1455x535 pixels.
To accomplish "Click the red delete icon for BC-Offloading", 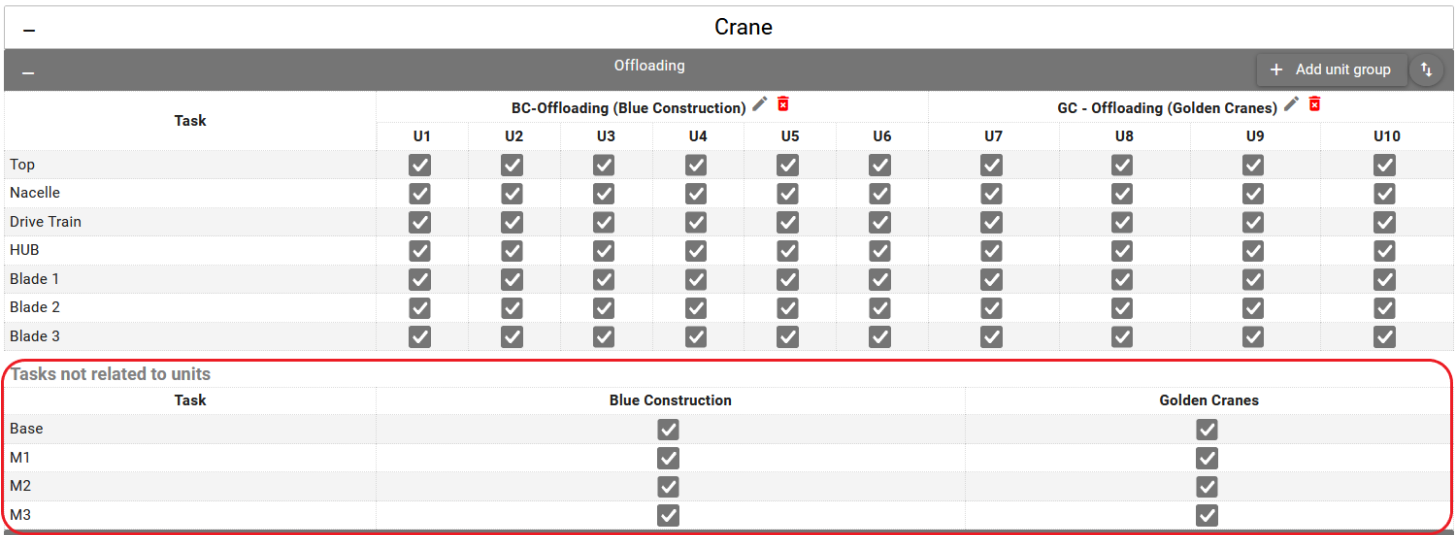I will click(783, 104).
